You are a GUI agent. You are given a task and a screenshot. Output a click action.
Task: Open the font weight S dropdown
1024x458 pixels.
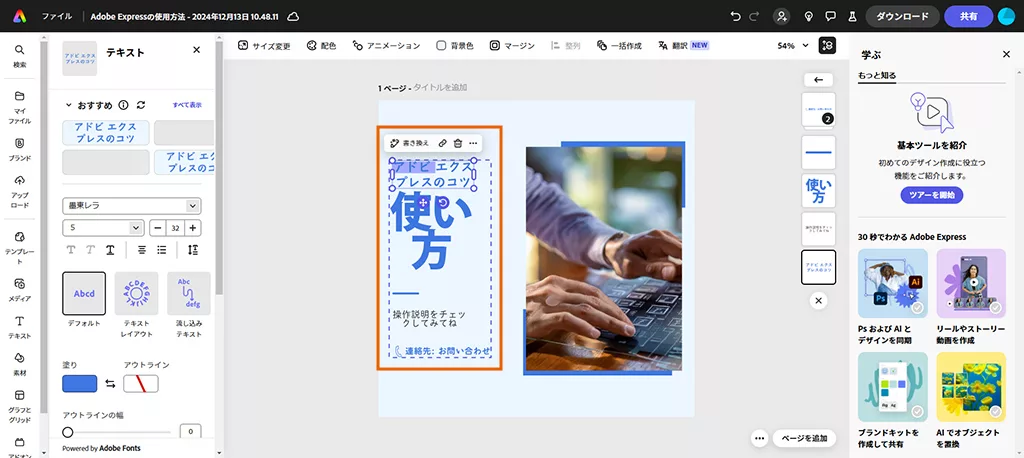103,228
